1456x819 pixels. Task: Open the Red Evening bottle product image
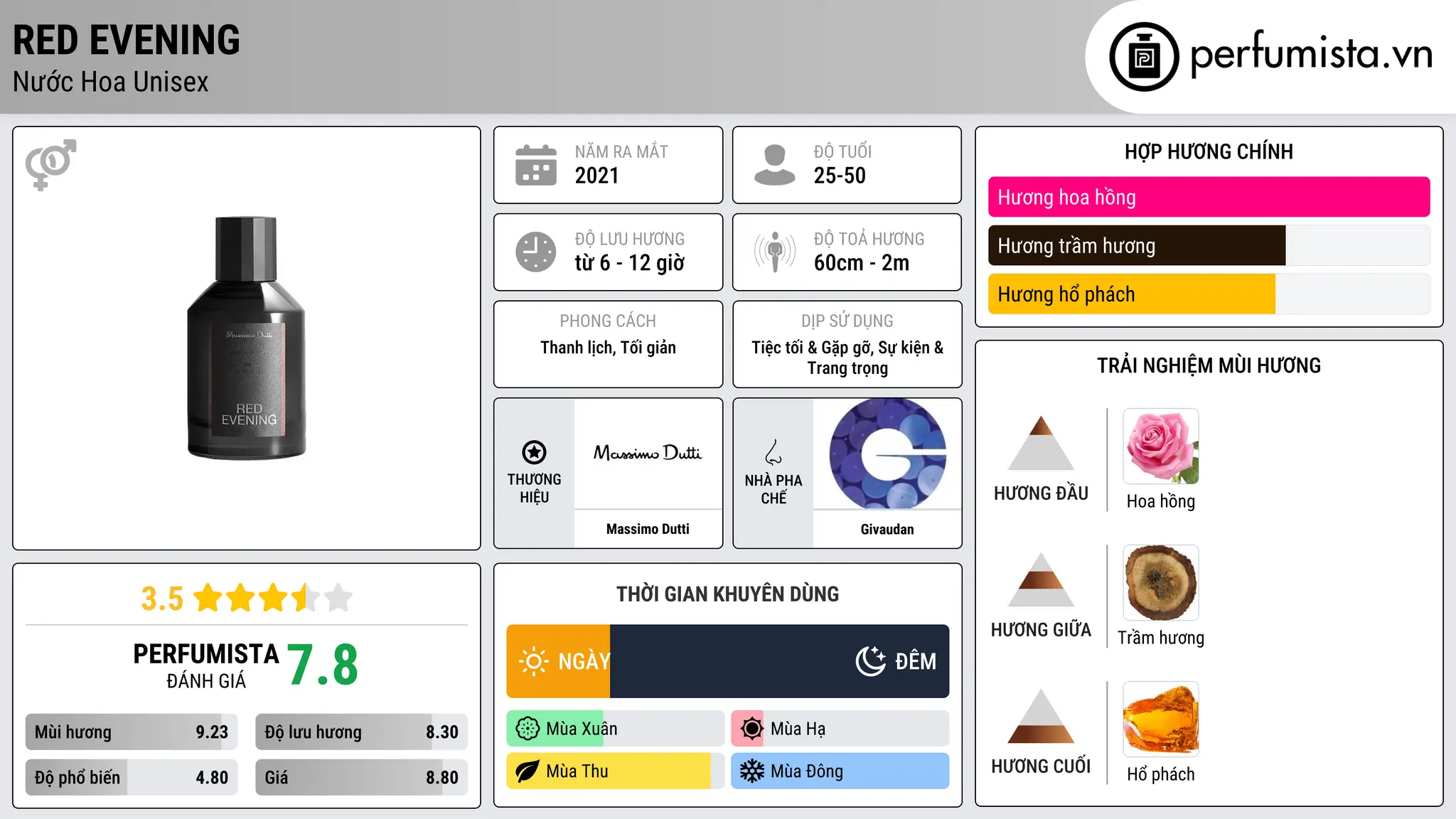pos(247,338)
